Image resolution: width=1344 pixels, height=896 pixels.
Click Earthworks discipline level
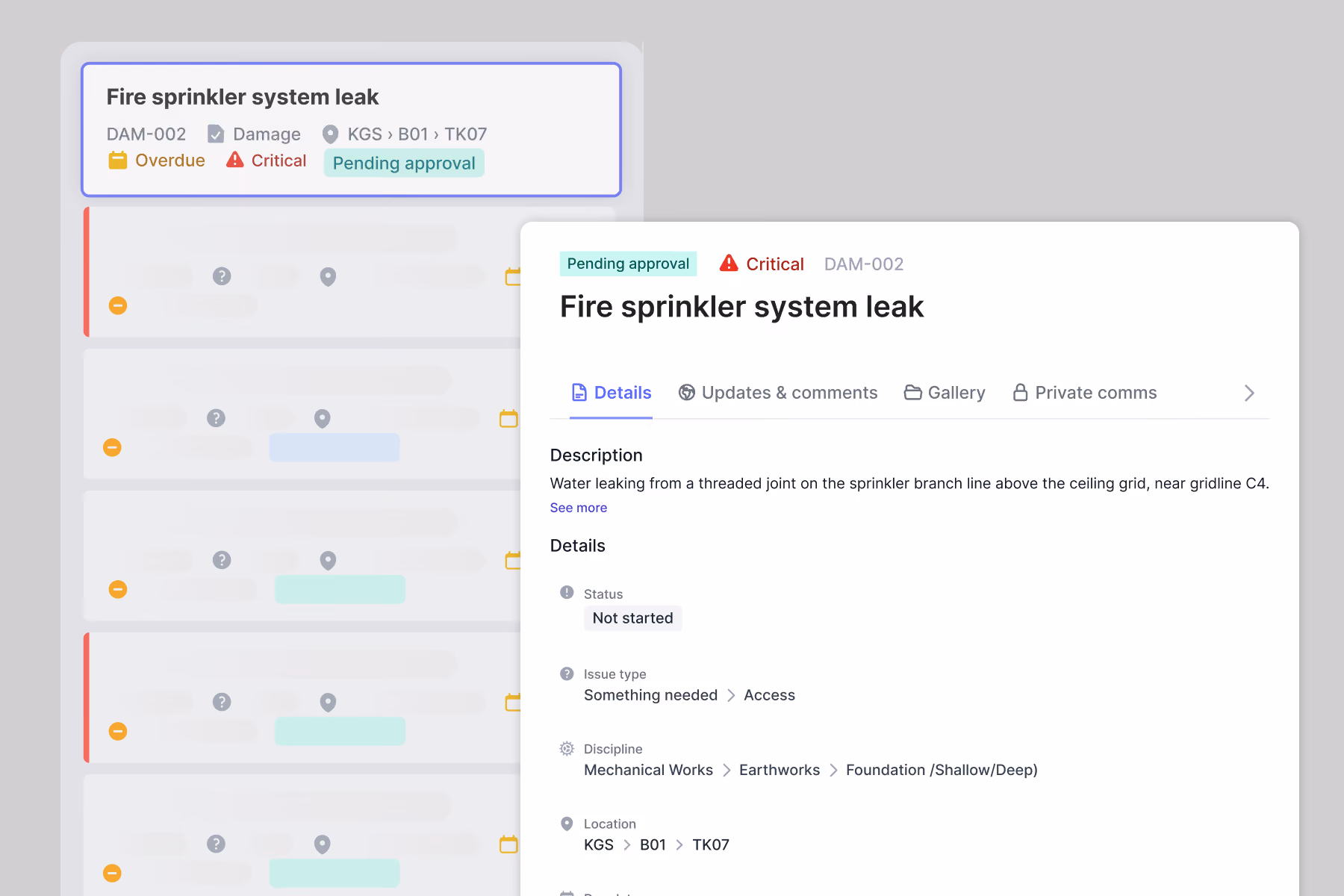pyautogui.click(x=780, y=770)
